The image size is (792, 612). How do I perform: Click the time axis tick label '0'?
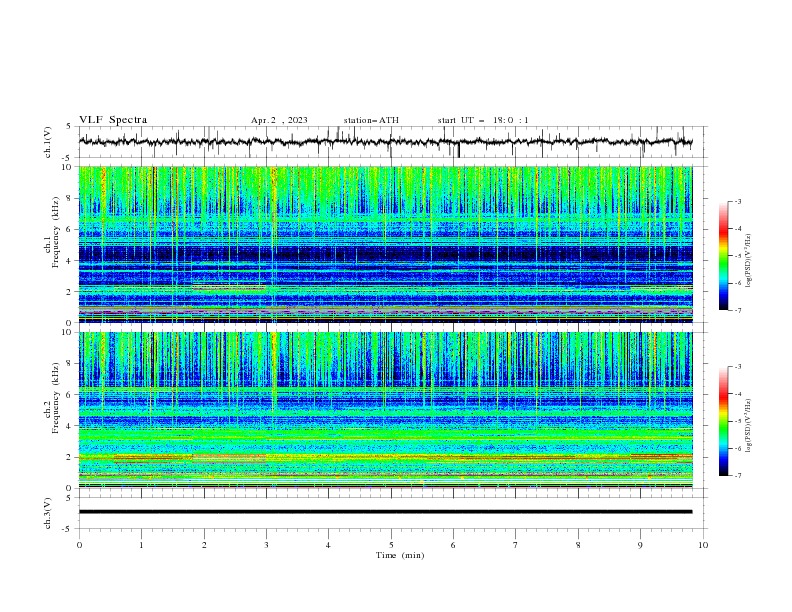coord(79,545)
